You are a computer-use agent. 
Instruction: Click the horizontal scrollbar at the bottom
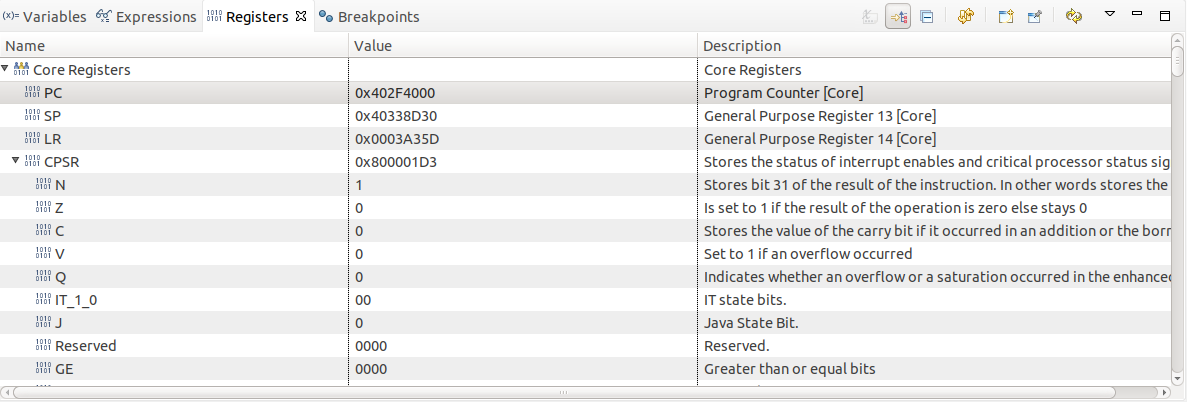[590, 393]
